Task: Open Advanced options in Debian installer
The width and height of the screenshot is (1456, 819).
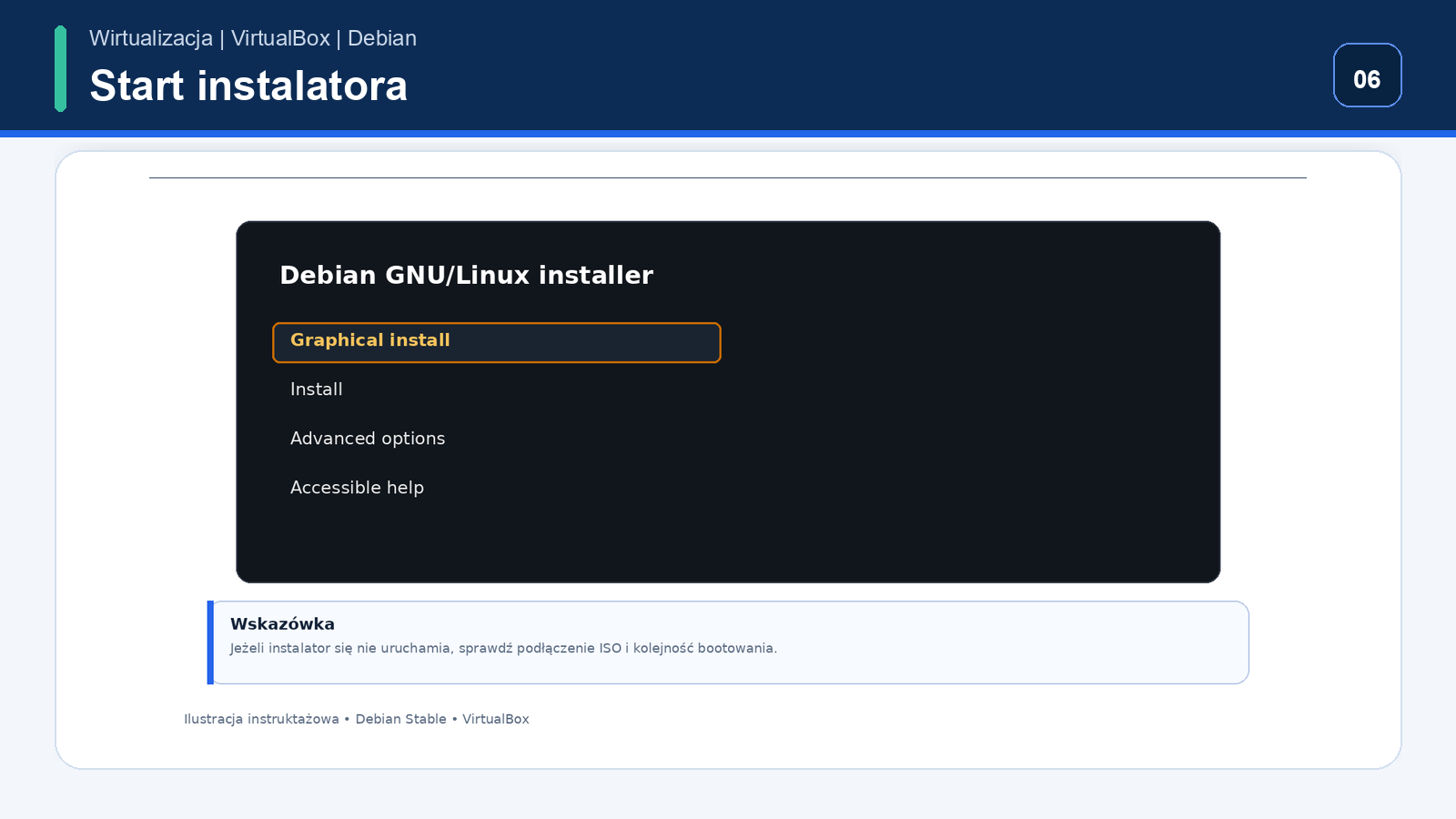Action: point(368,439)
